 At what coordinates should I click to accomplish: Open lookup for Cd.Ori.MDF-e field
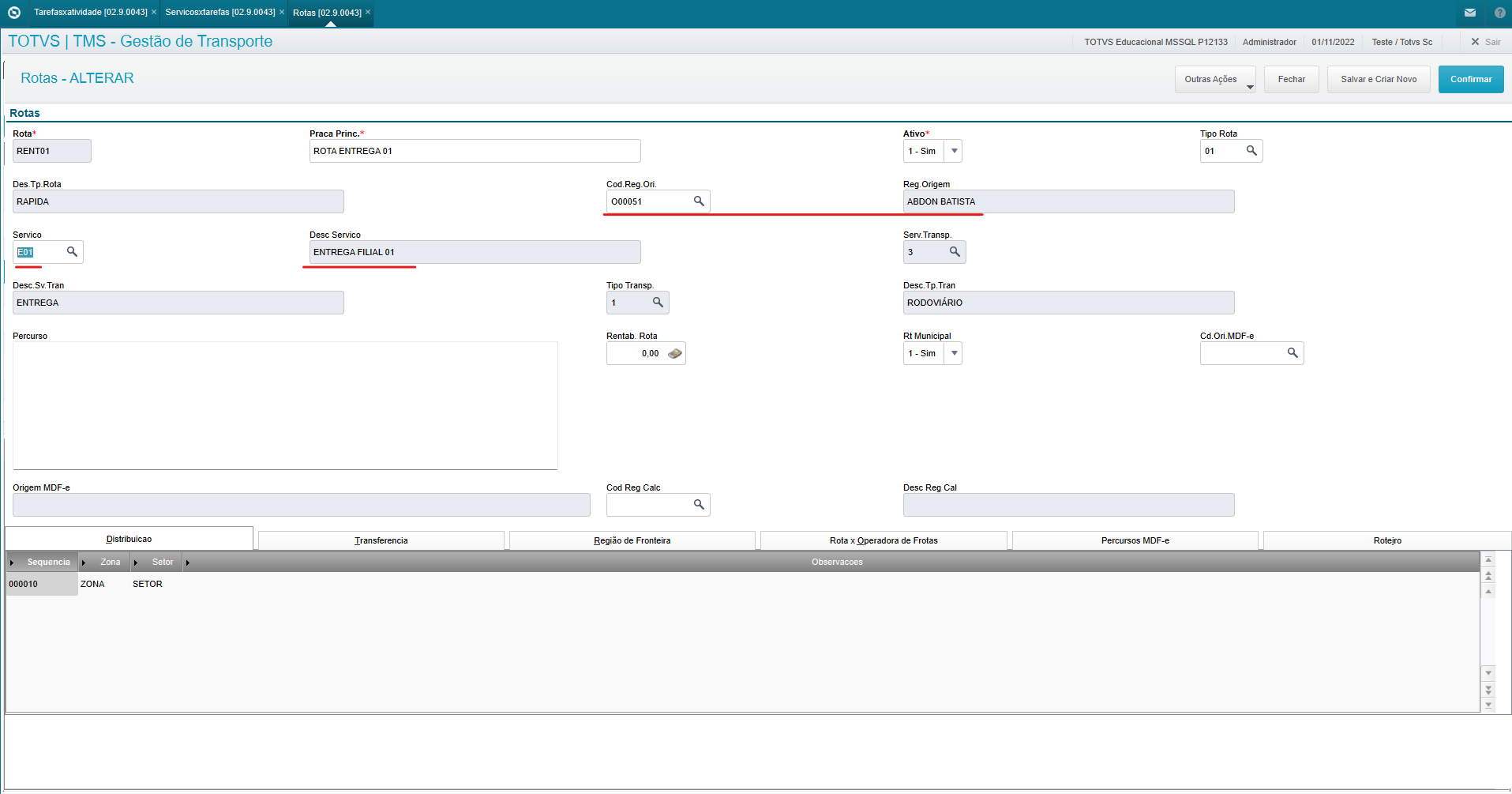pyautogui.click(x=1293, y=353)
